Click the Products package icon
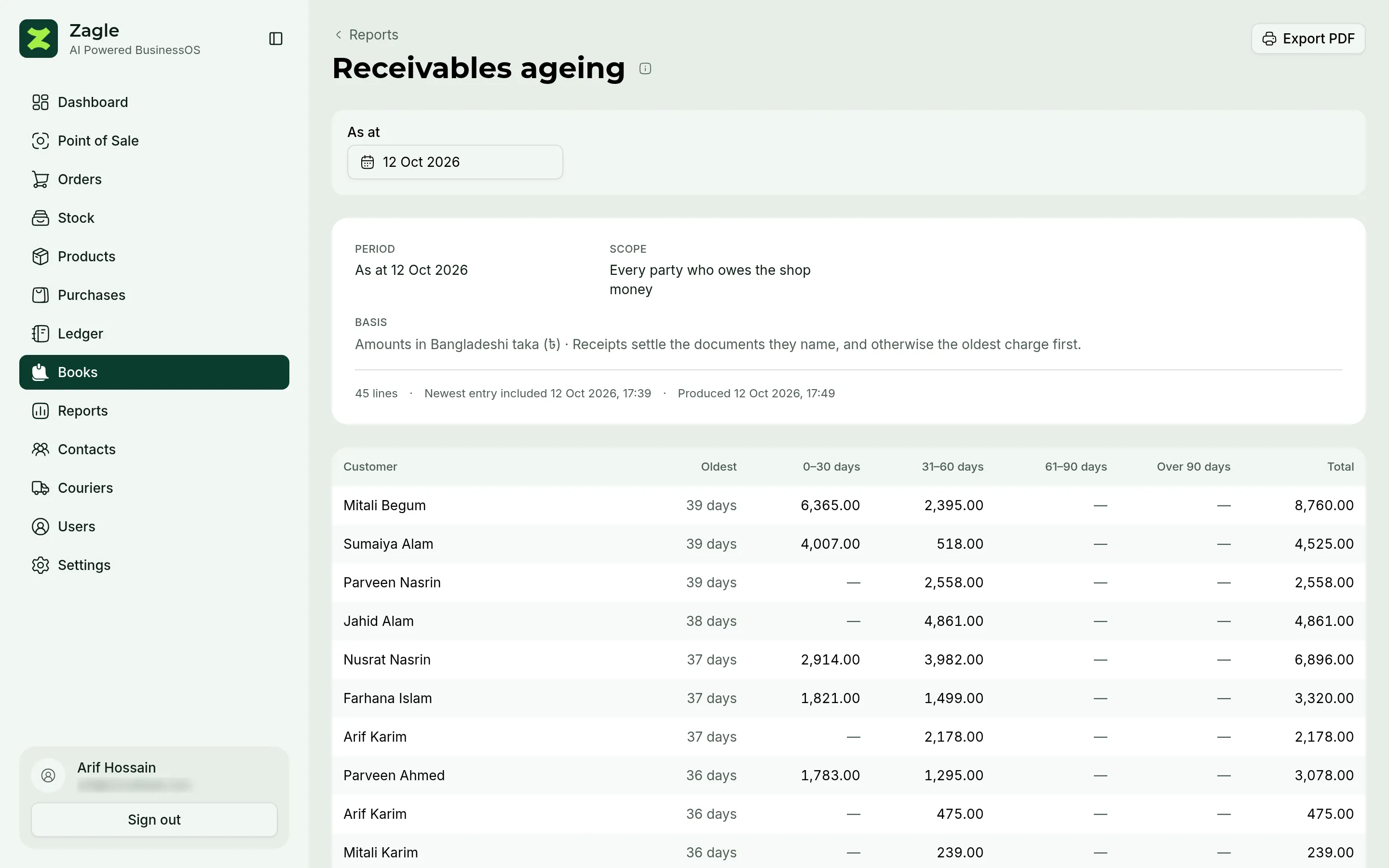1389x868 pixels. click(40, 256)
